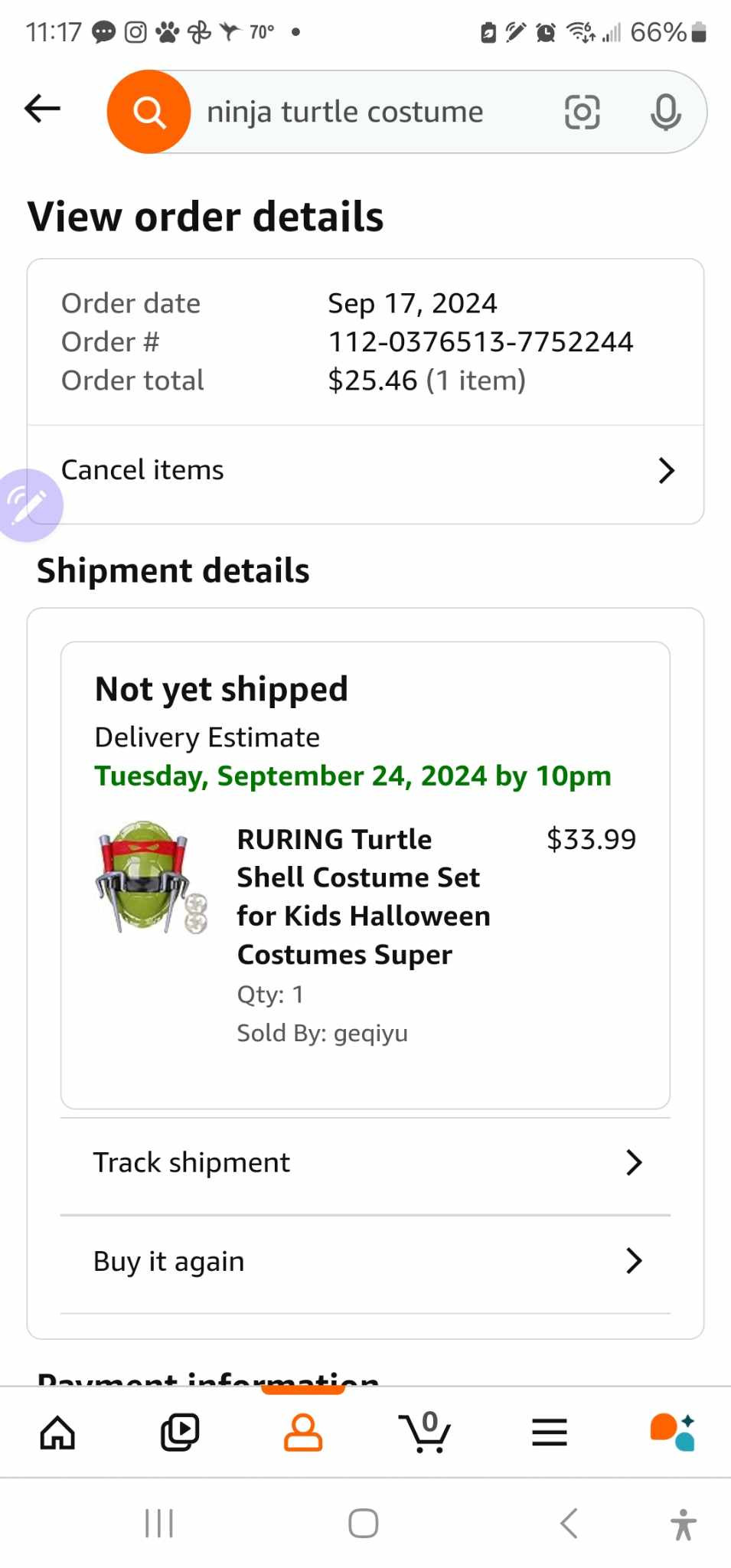Tap the floating purple pencil button
The image size is (731, 1568).
coord(28,505)
